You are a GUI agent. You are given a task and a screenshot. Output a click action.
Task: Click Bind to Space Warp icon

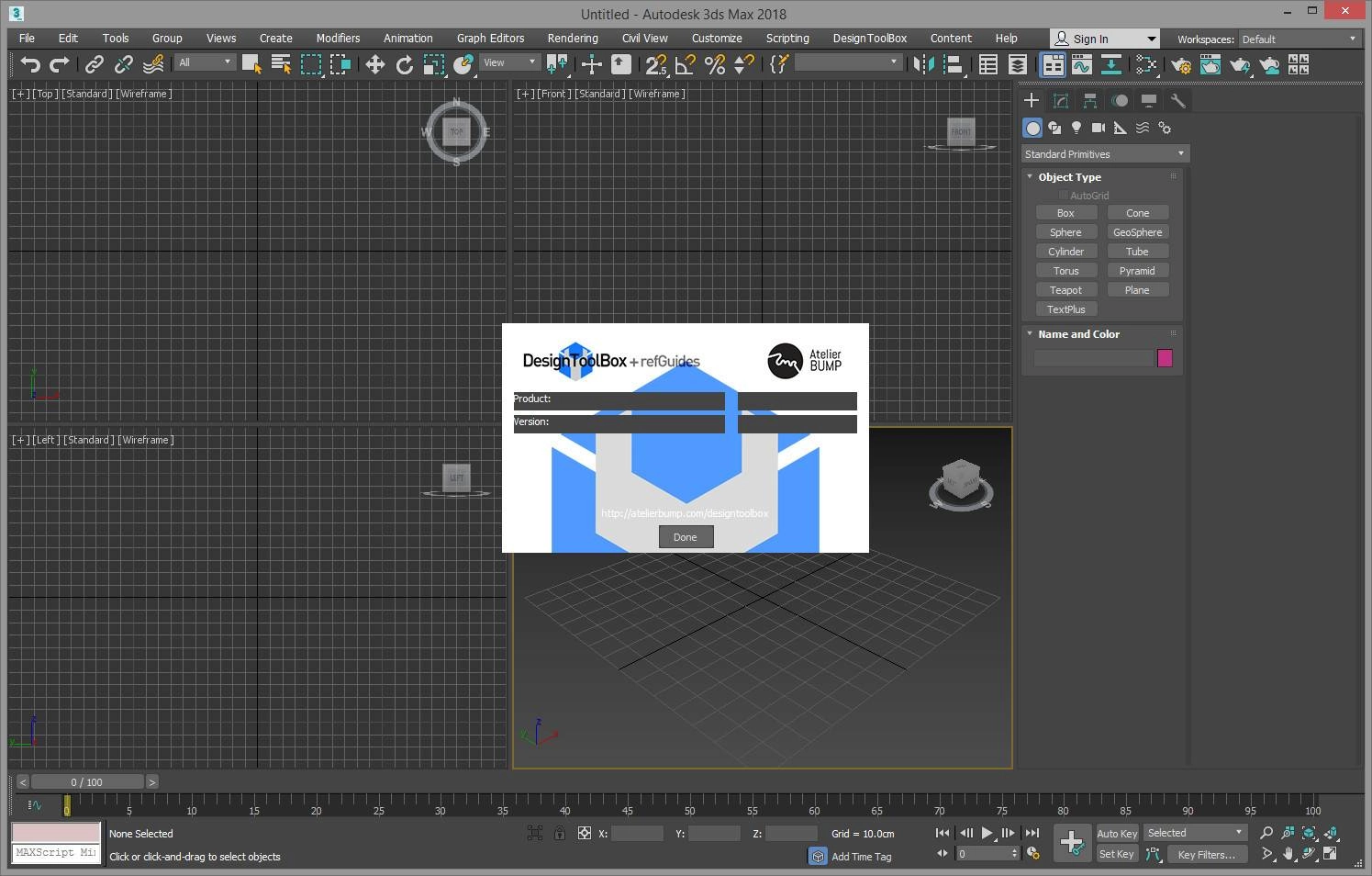tap(153, 64)
